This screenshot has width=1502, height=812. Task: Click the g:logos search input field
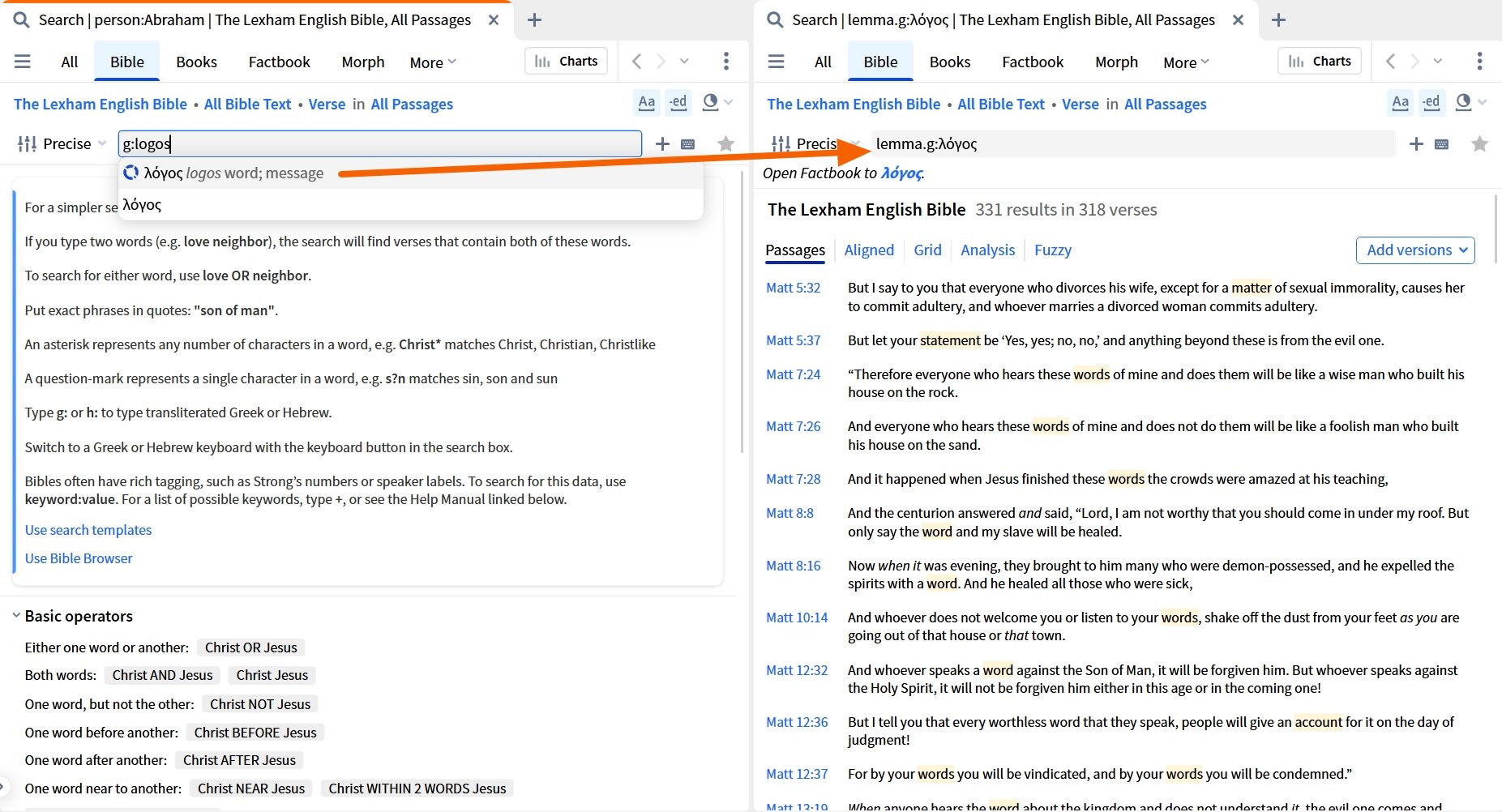[379, 143]
